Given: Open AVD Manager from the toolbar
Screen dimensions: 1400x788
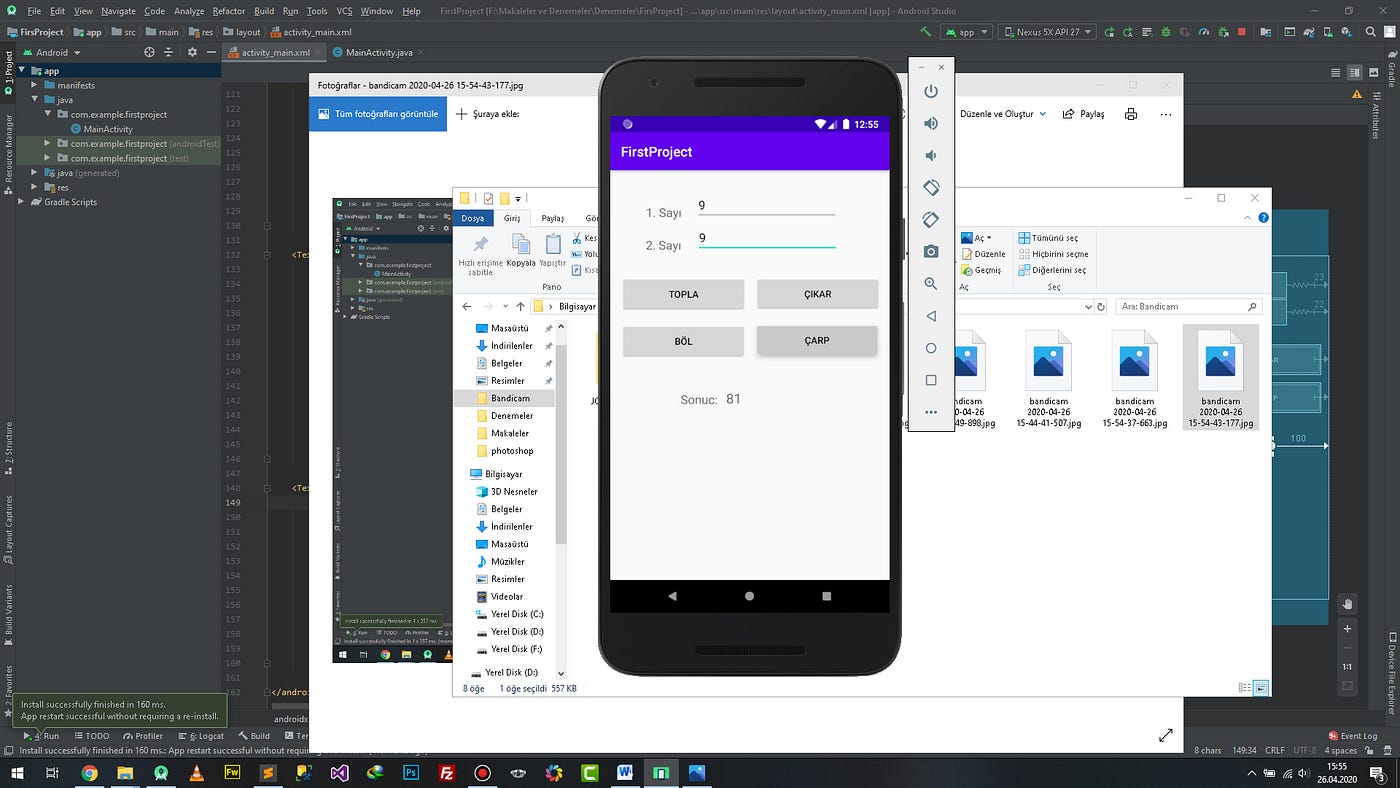Looking at the screenshot, I should 1327,31.
